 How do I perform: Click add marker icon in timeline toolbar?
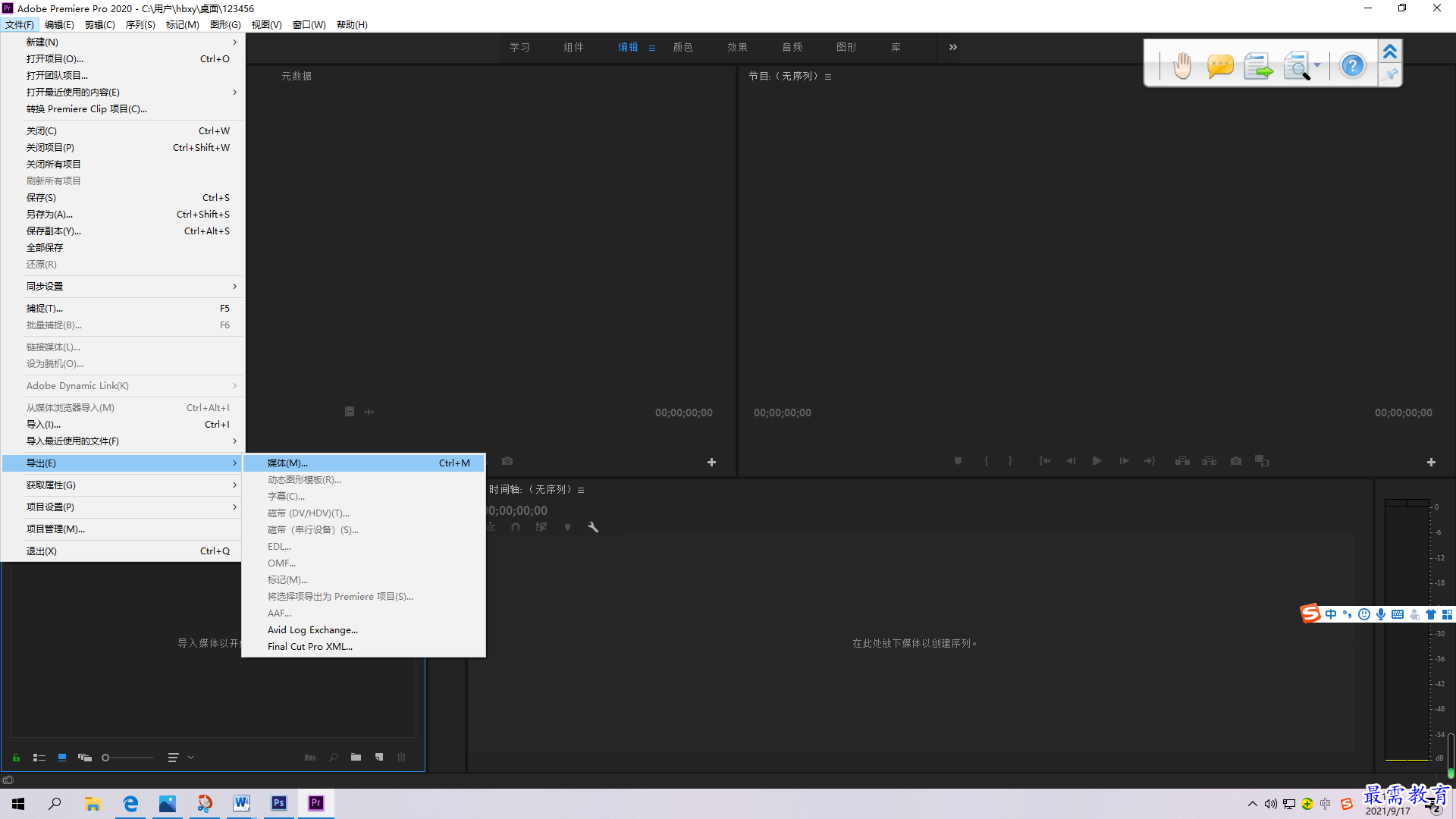pos(567,527)
